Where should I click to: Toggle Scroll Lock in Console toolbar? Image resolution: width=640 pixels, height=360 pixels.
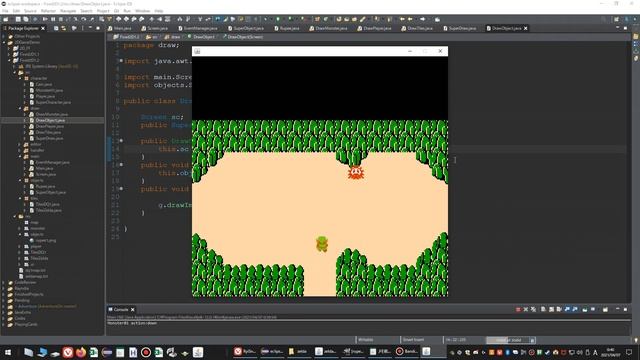551,309
